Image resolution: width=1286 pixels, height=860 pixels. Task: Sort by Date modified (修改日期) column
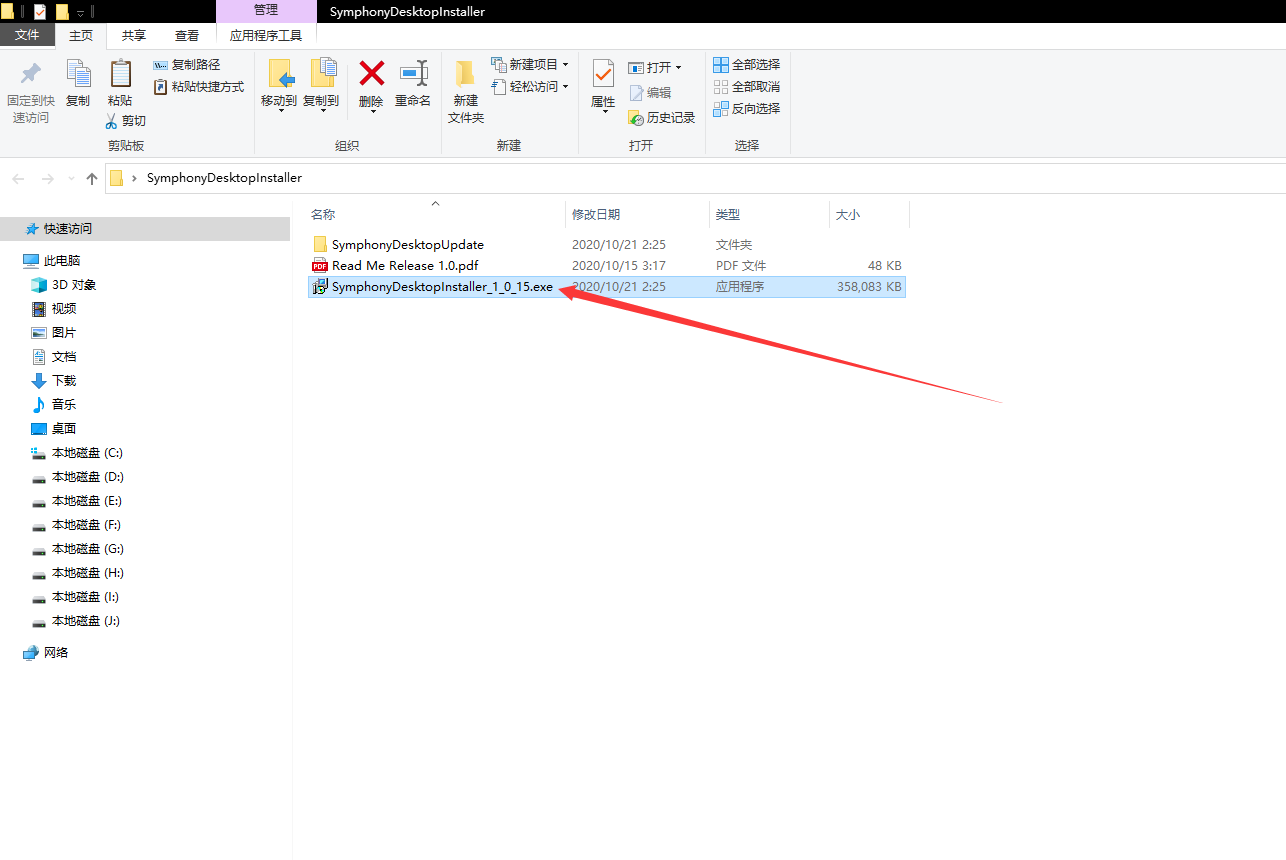[596, 215]
